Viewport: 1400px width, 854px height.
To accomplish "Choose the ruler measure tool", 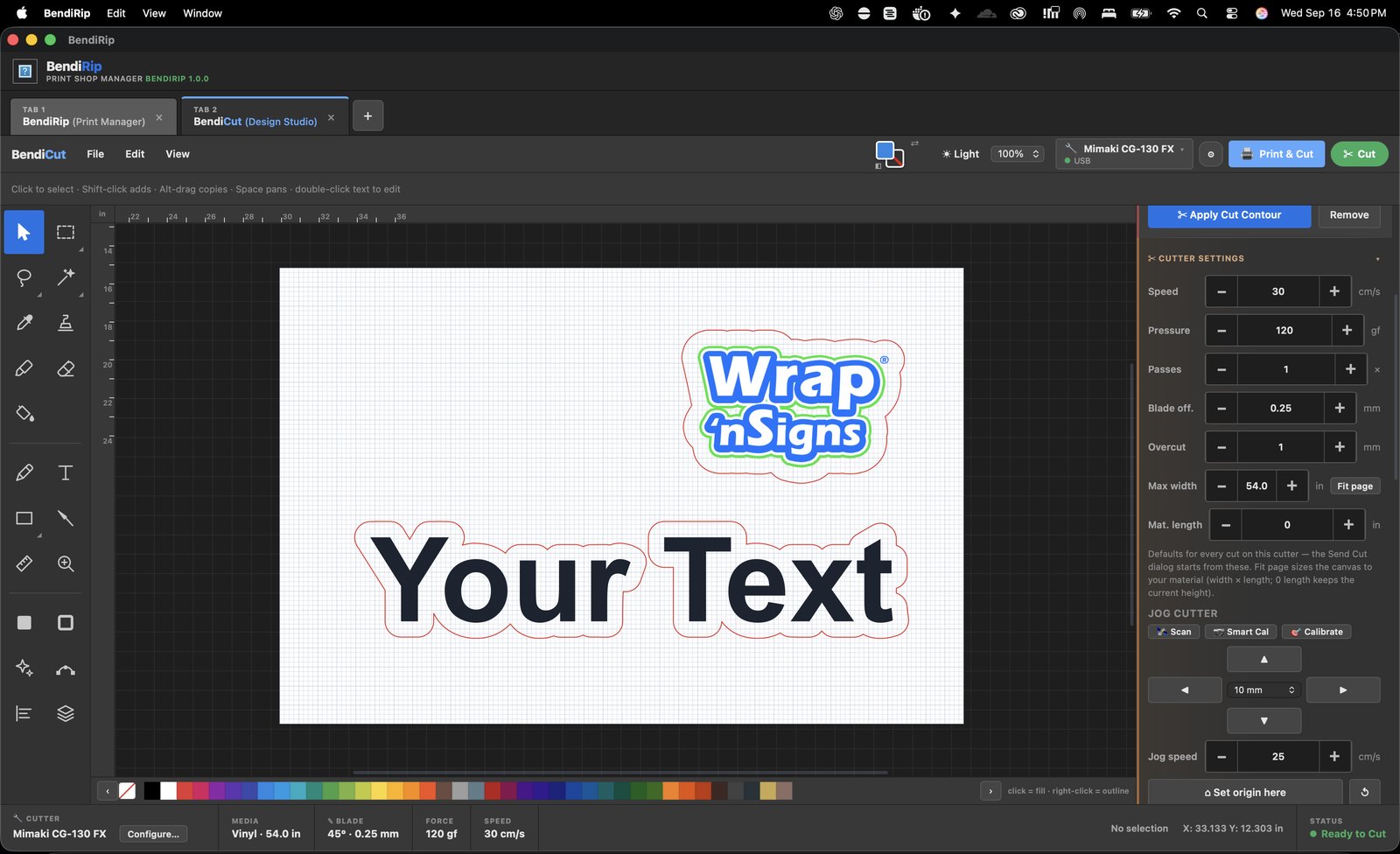I will [24, 563].
